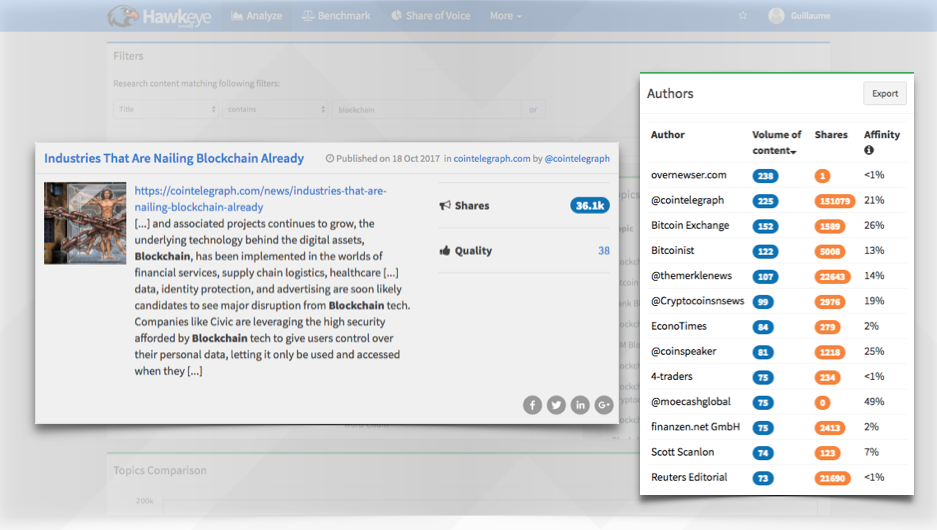Open the @cointelegraph author link
The height and width of the screenshot is (530, 937).
[577, 158]
